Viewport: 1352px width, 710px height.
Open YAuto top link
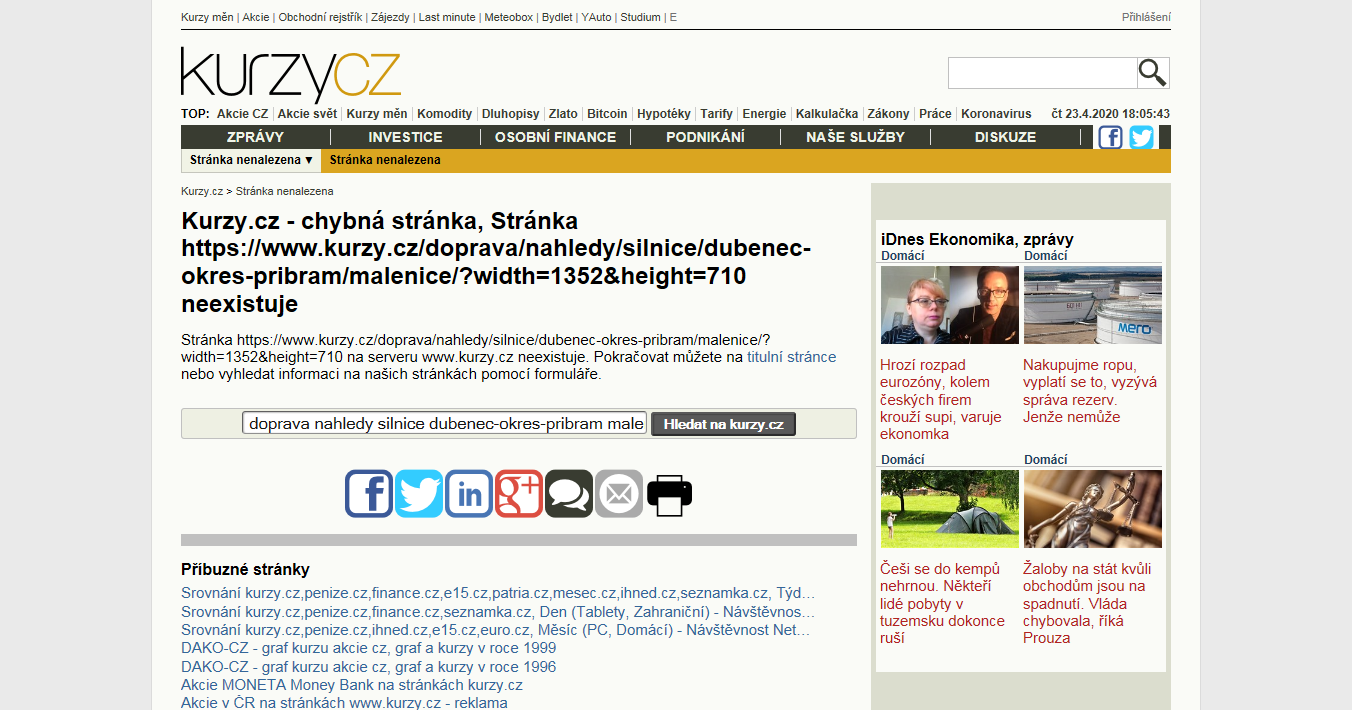(596, 17)
